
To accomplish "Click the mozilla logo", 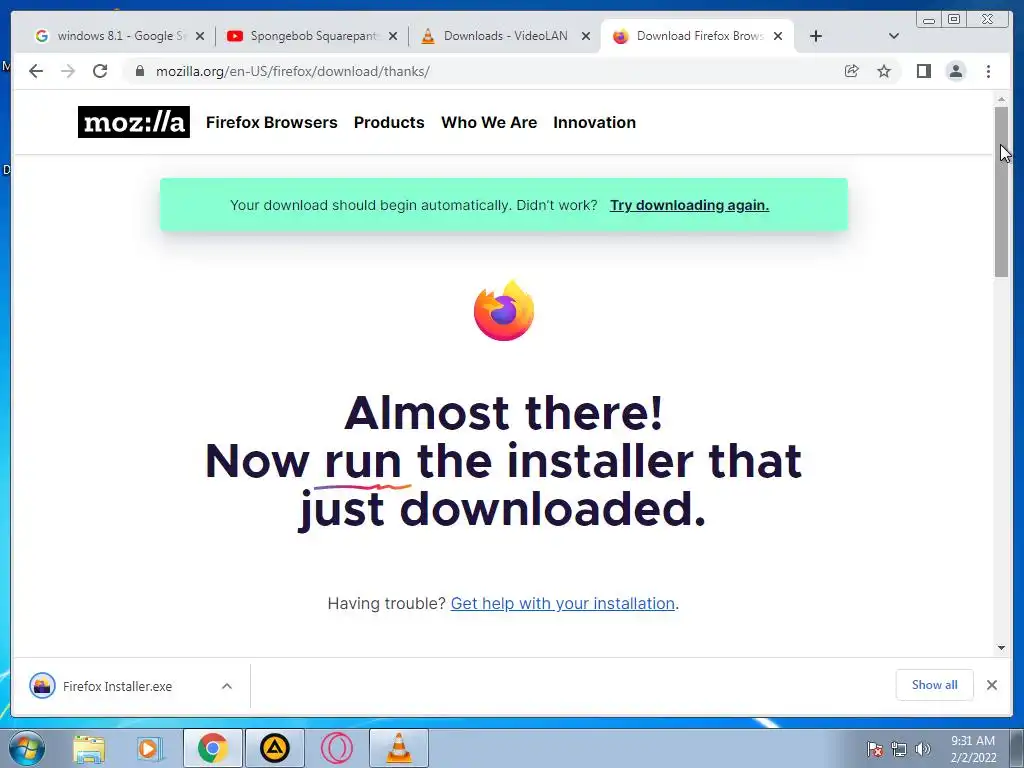I will tap(134, 122).
